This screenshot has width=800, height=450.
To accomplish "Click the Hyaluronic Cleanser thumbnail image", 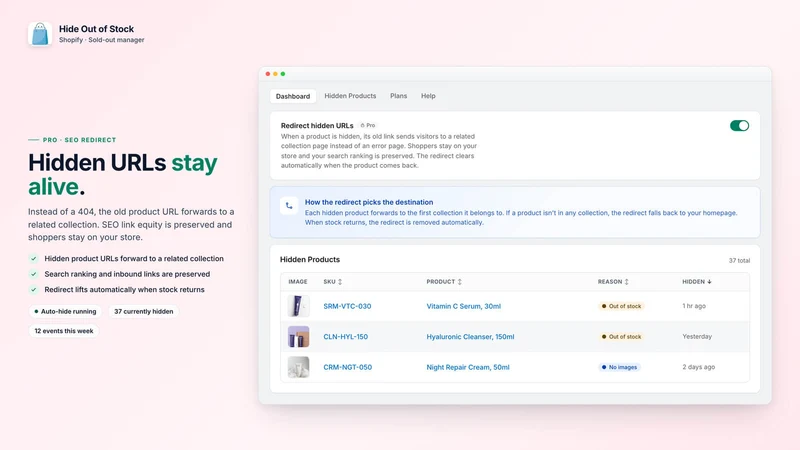I will [x=298, y=337].
